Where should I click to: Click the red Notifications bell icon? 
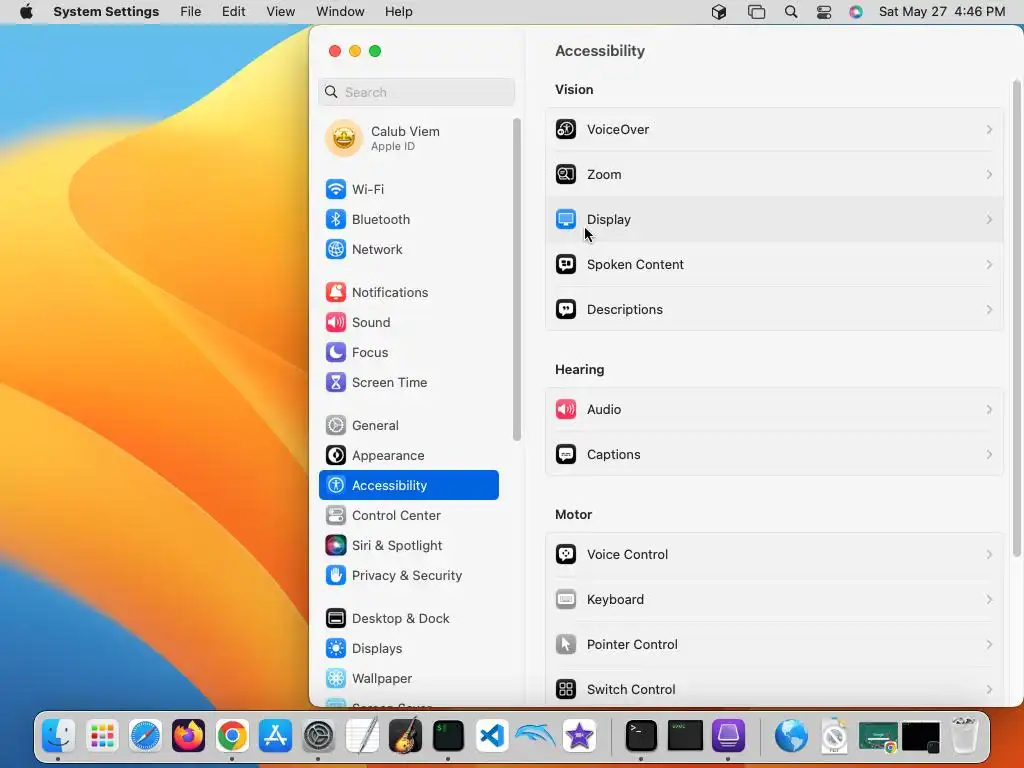(336, 293)
